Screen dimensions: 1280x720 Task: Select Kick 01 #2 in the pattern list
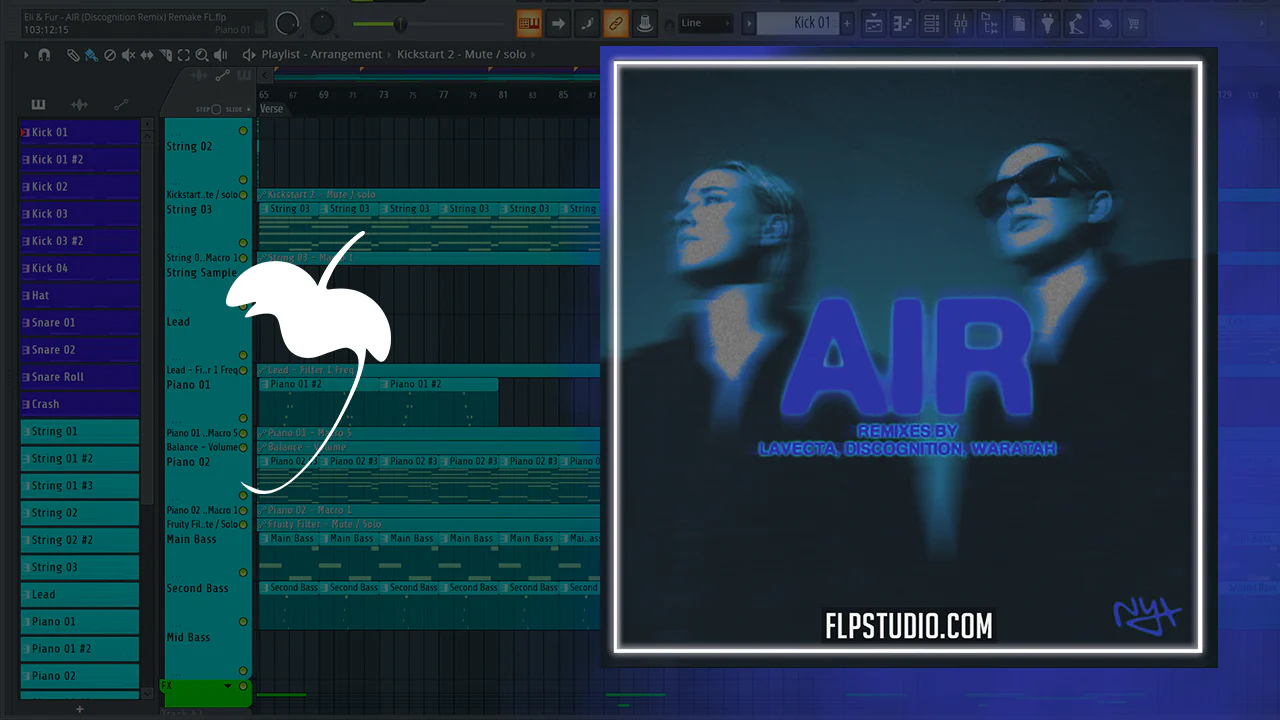tap(80, 159)
